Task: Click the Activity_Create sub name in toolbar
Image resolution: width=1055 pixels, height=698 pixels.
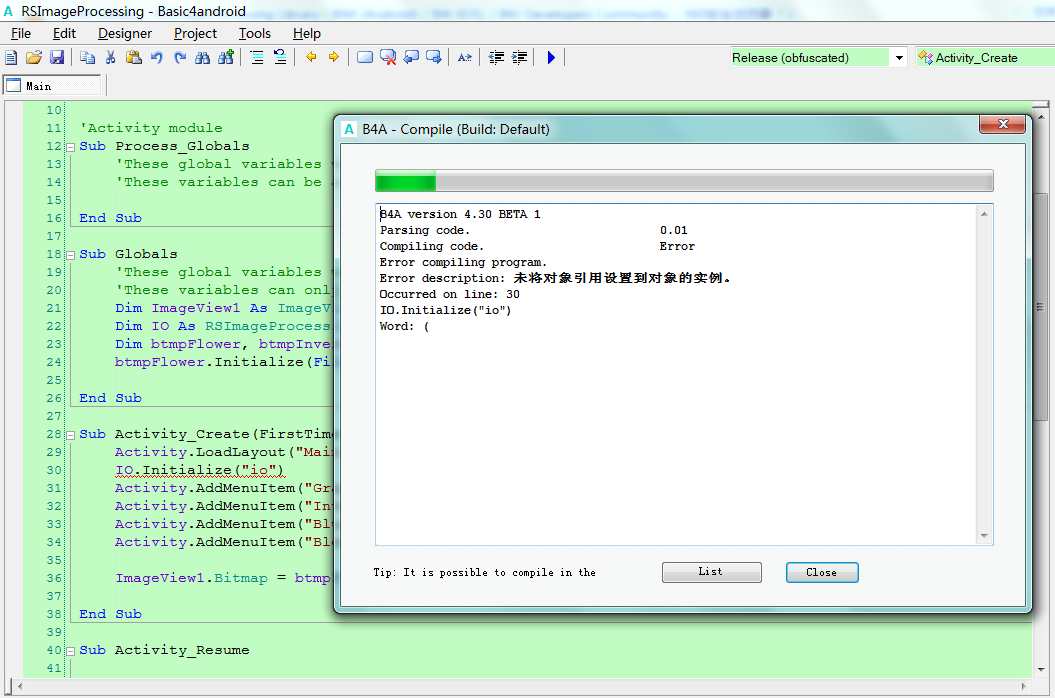Action: 976,58
